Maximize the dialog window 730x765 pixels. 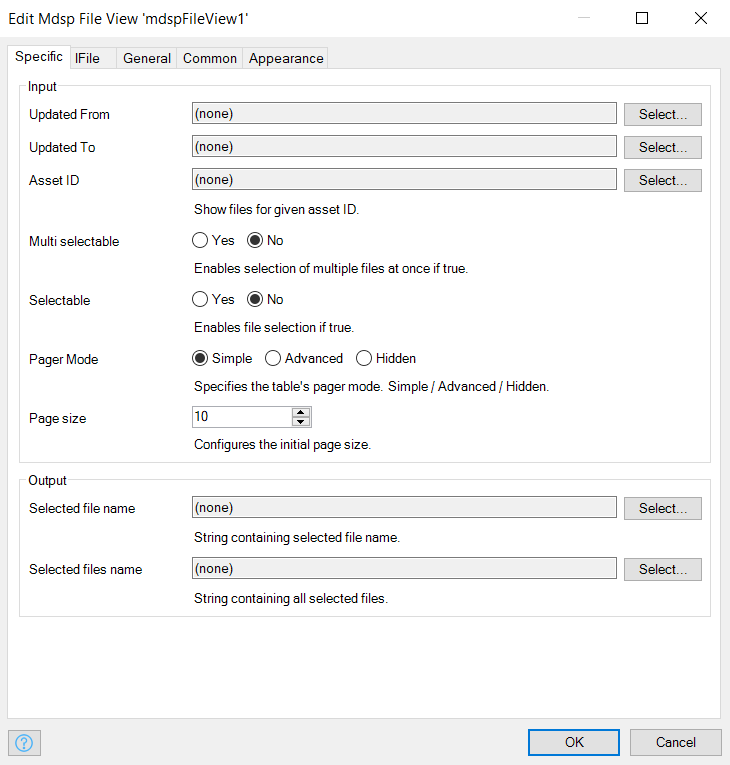pyautogui.click(x=642, y=18)
